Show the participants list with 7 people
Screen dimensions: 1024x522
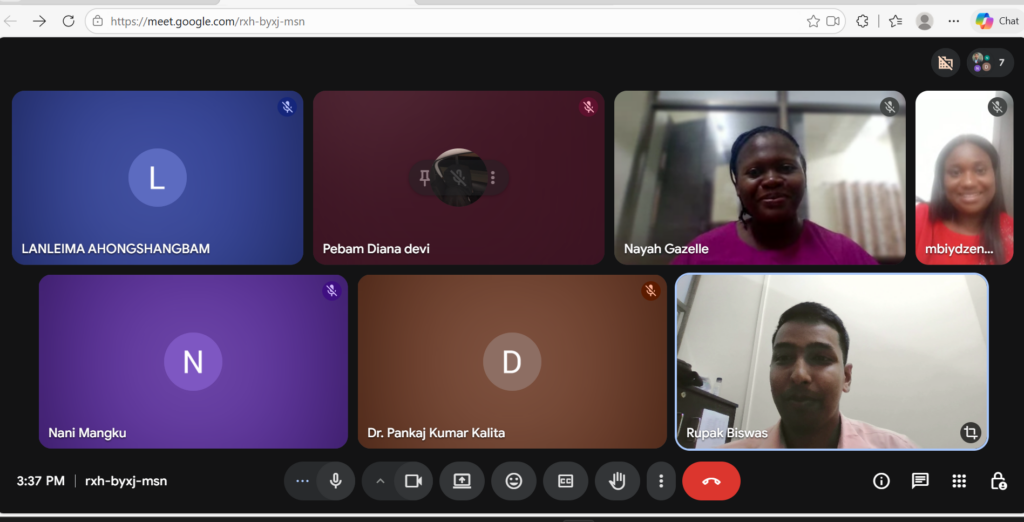coord(989,63)
